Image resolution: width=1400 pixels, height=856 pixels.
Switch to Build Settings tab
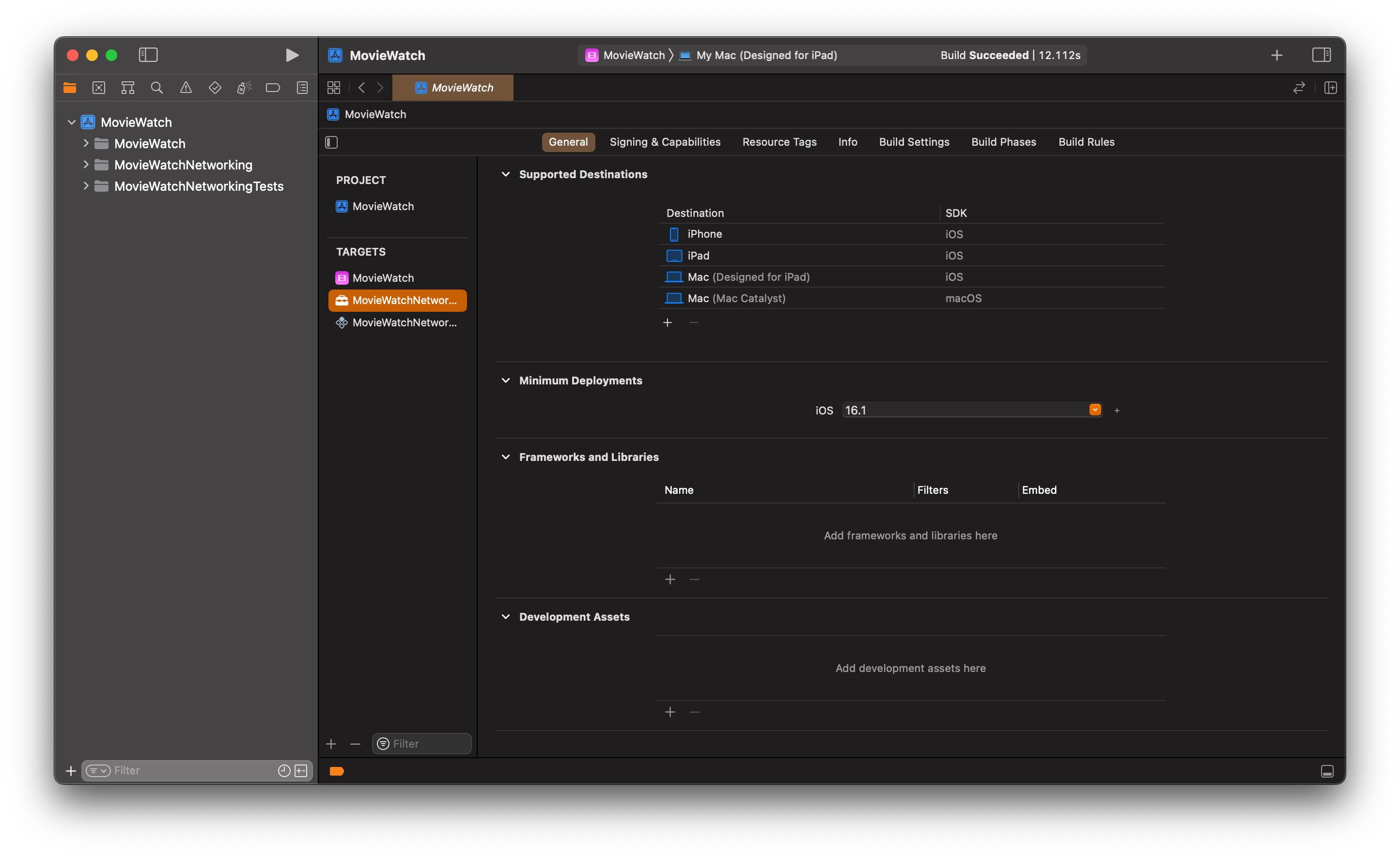(914, 142)
